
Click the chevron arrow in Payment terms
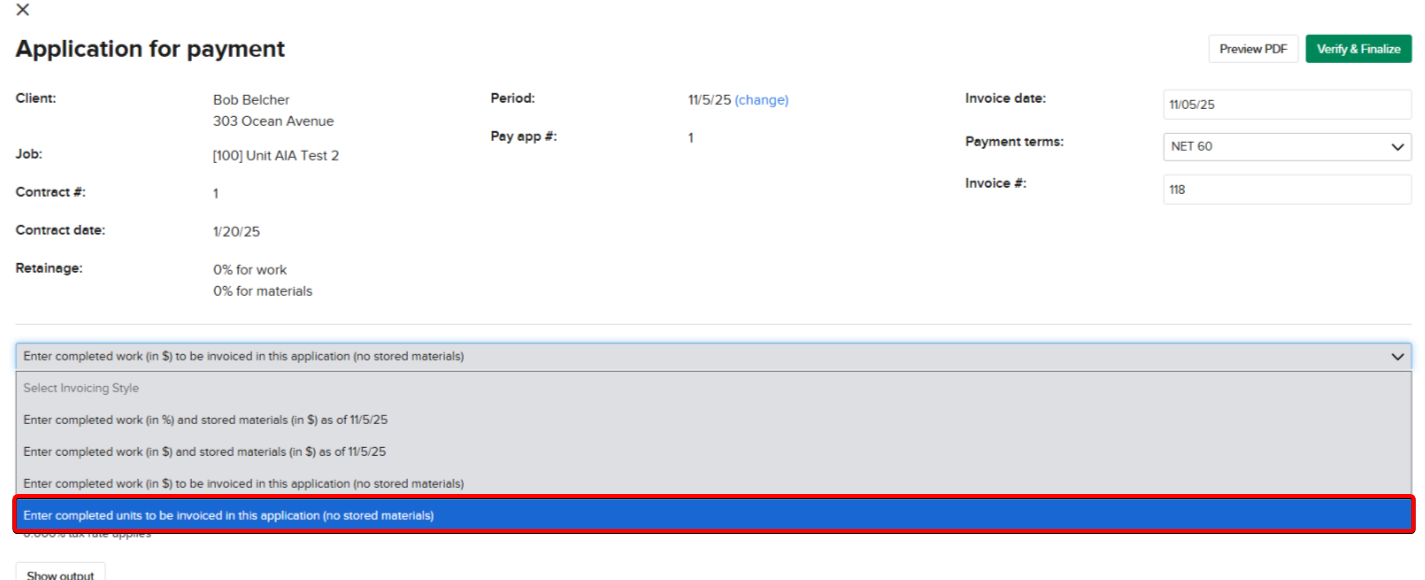pos(1397,147)
